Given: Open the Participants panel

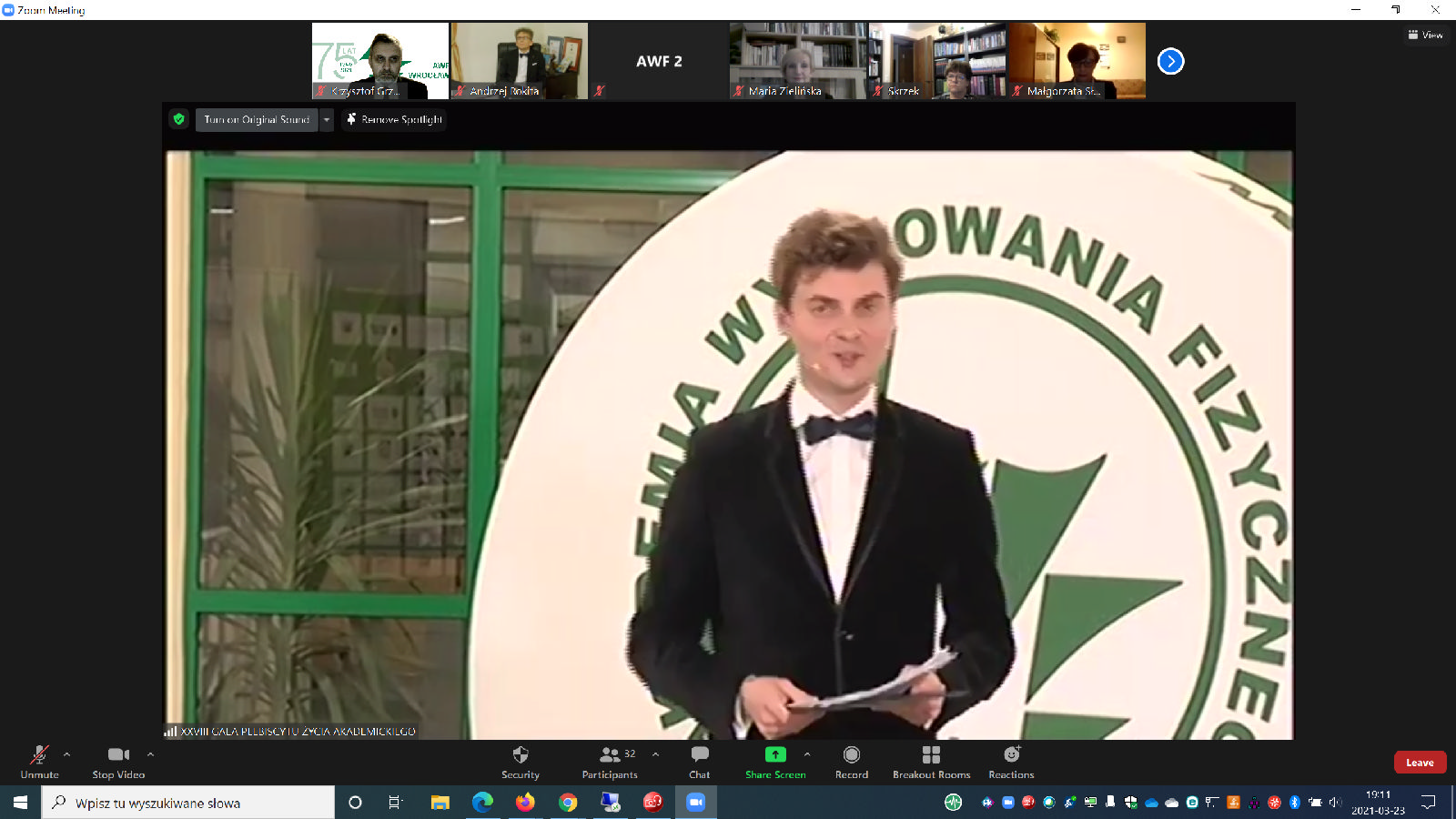Looking at the screenshot, I should pyautogui.click(x=610, y=763).
